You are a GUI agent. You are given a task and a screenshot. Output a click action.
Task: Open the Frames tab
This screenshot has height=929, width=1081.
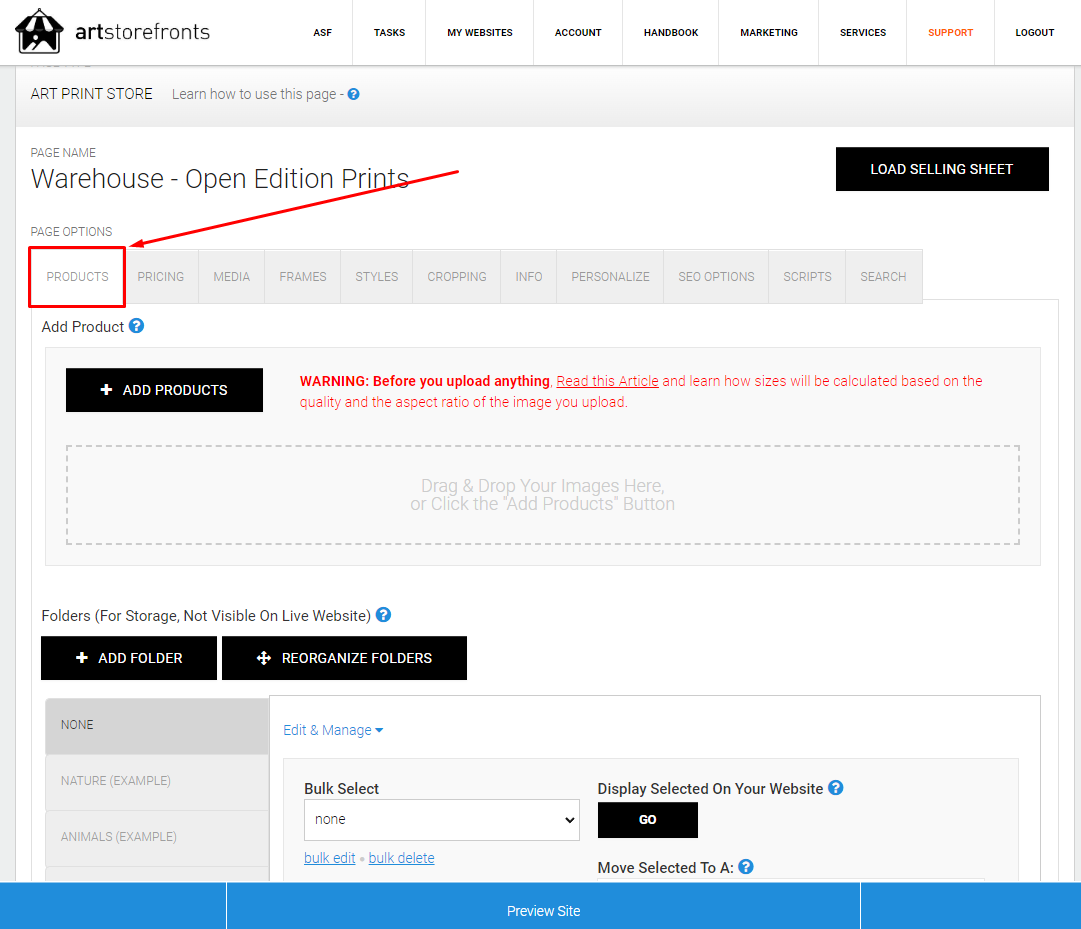[303, 276]
